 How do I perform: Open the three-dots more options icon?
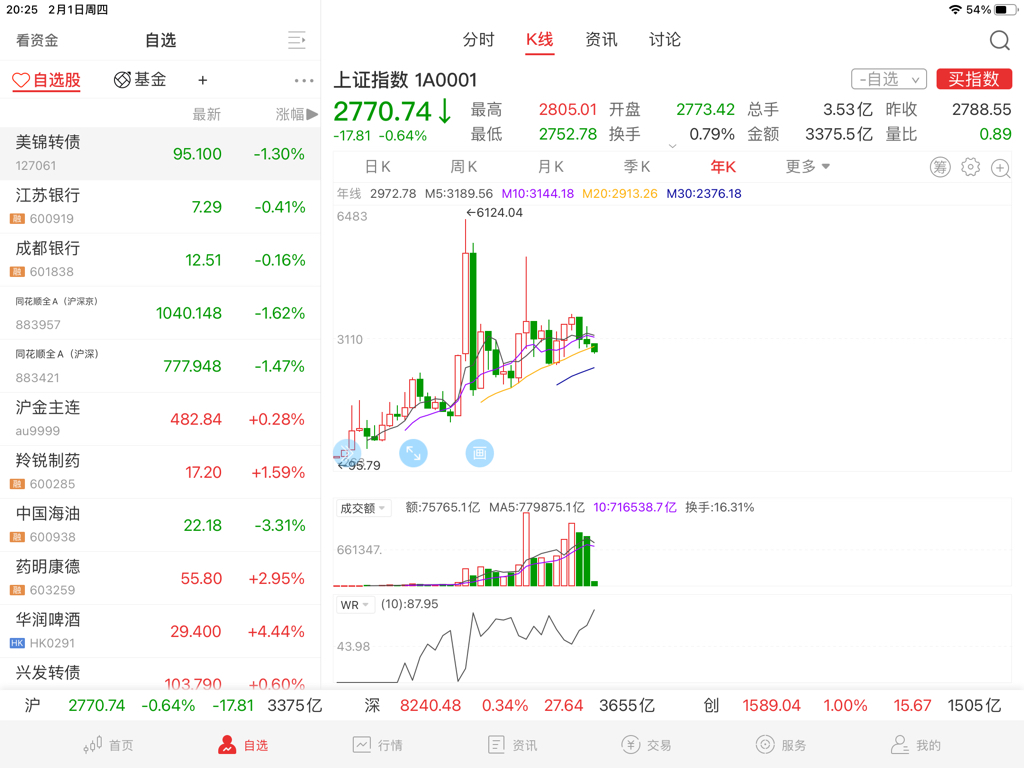(304, 80)
